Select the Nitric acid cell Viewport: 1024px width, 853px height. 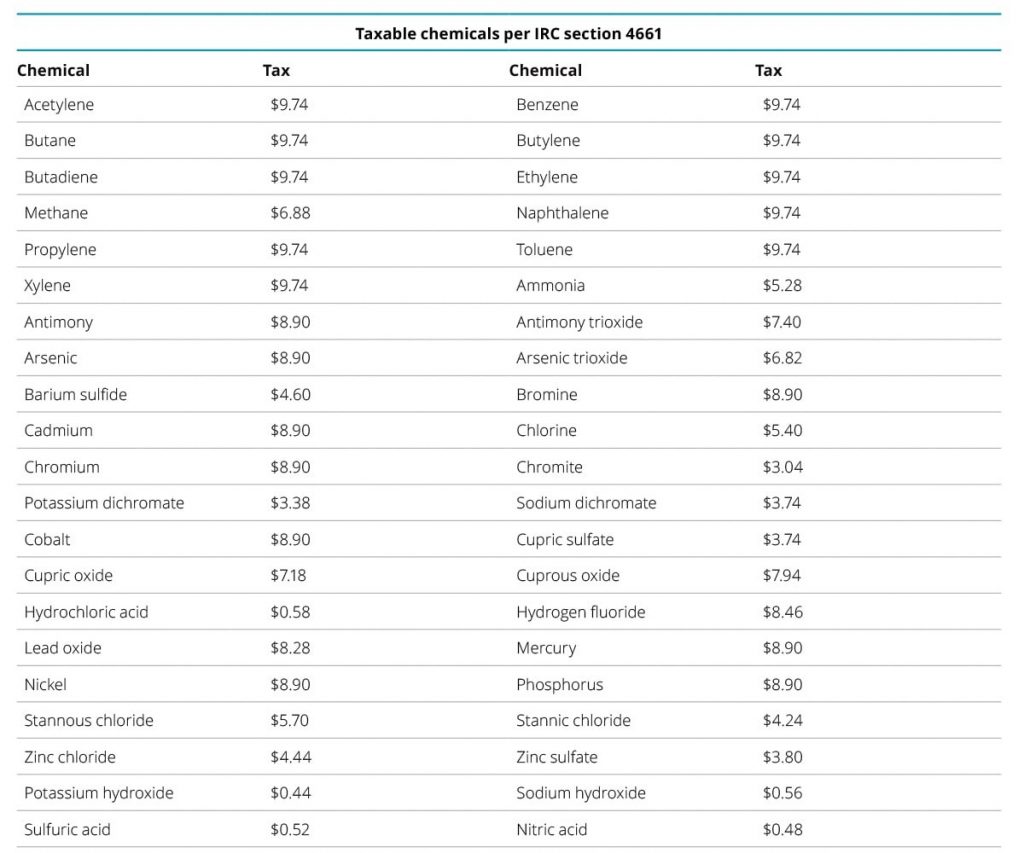click(x=551, y=829)
